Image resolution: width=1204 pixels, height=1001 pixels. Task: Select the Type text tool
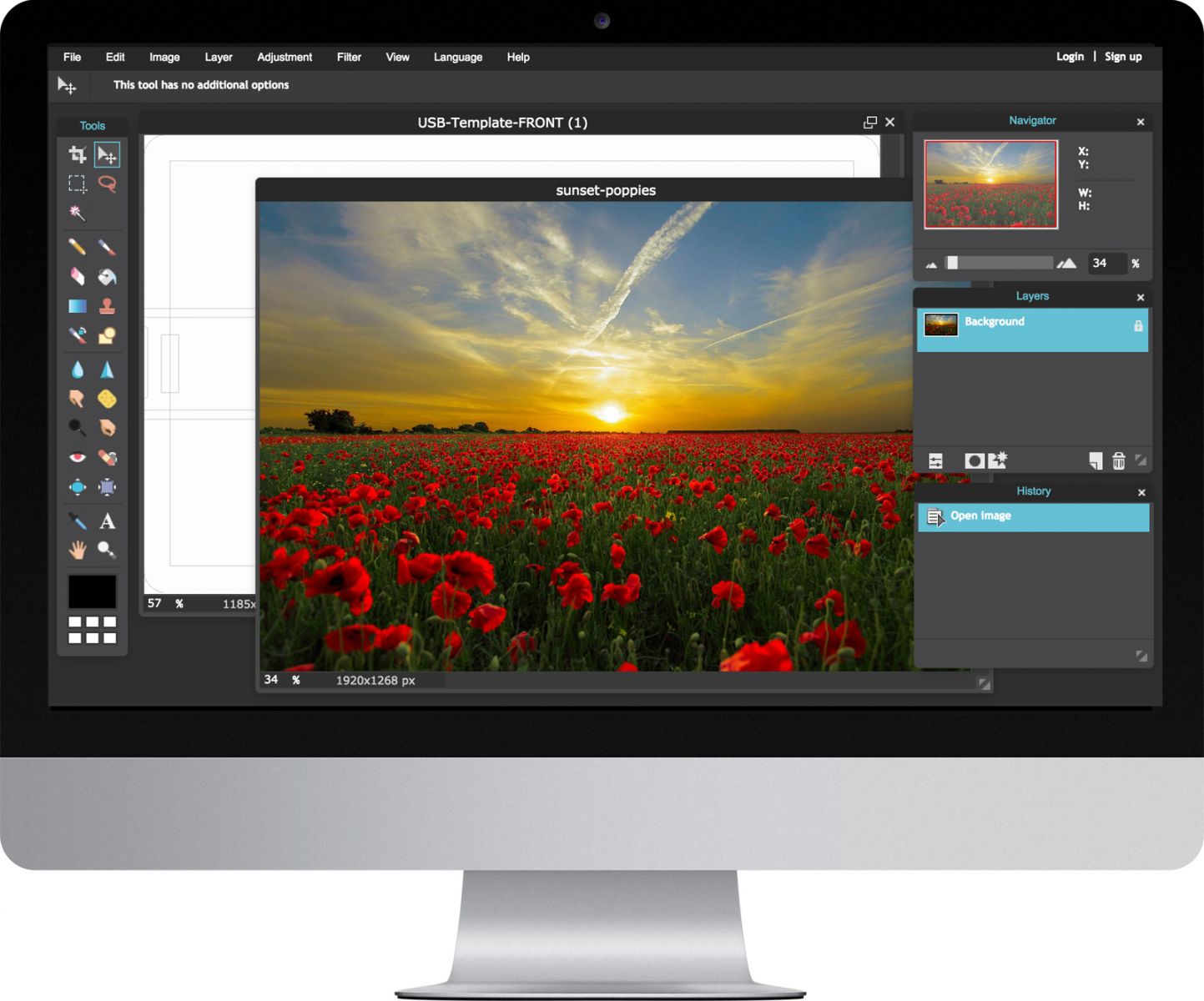coord(107,521)
